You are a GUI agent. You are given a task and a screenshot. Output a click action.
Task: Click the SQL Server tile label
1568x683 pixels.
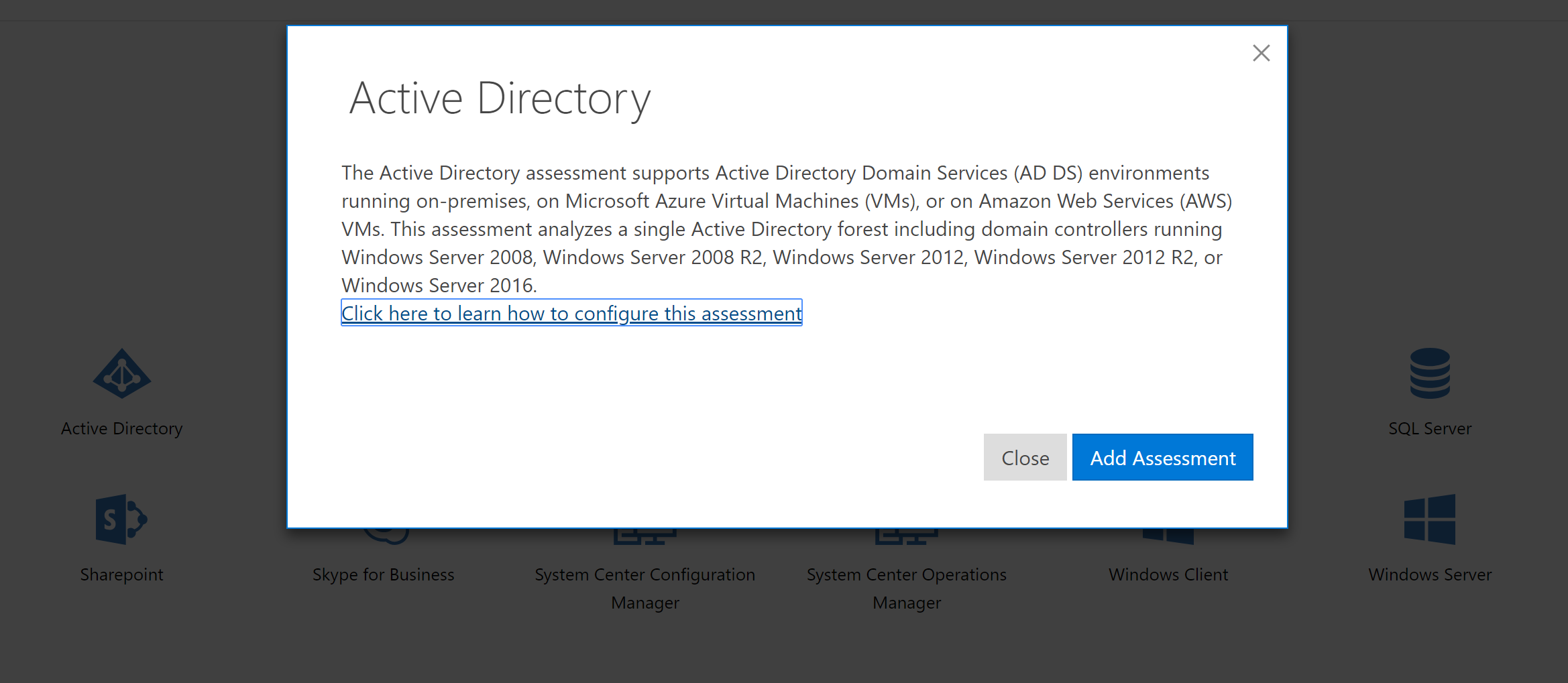1430,428
